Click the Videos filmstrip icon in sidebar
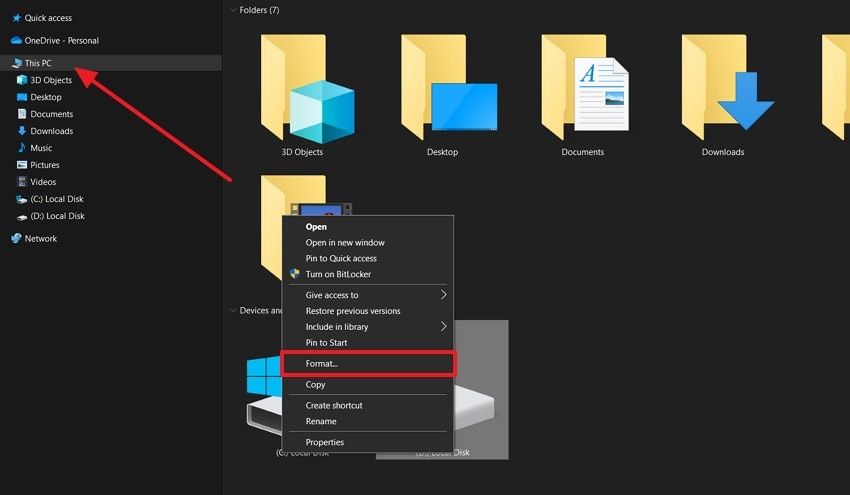 pyautogui.click(x=22, y=182)
